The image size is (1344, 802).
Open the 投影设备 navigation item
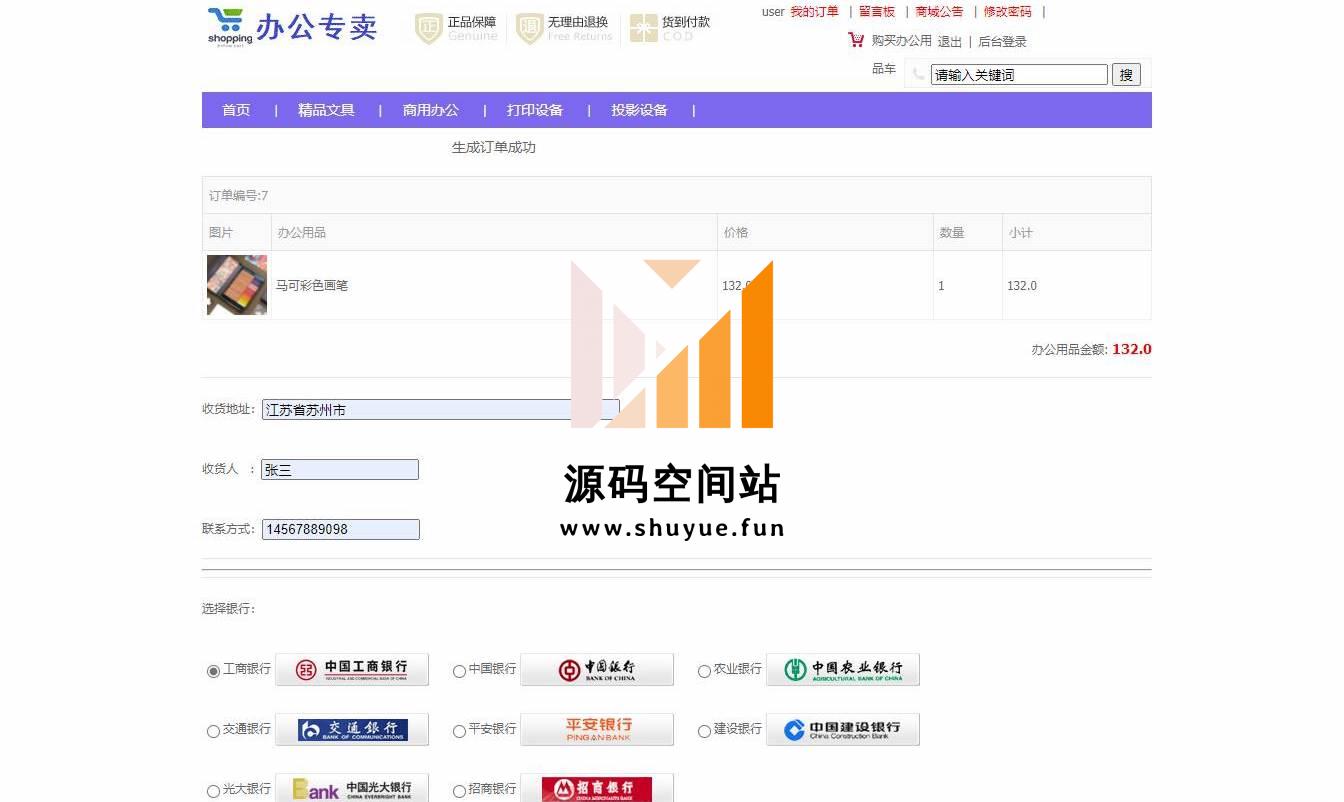click(x=640, y=110)
